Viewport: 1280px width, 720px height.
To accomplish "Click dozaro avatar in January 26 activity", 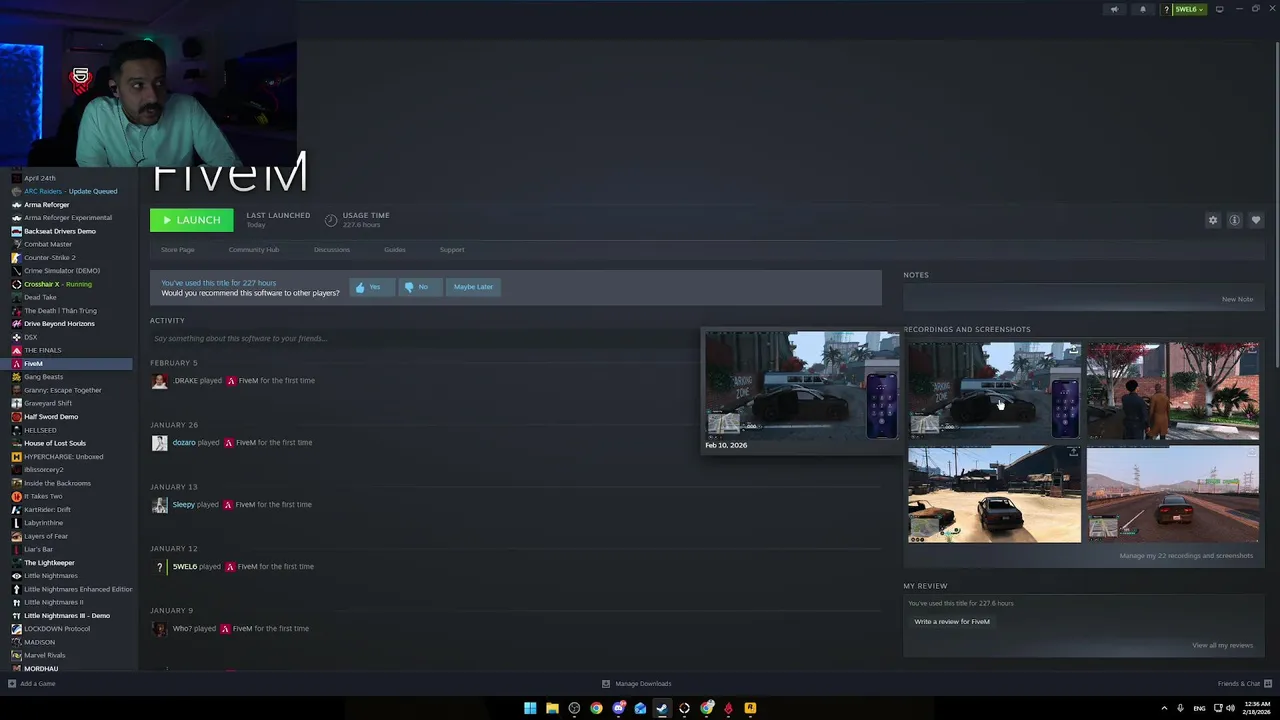I will tap(159, 443).
